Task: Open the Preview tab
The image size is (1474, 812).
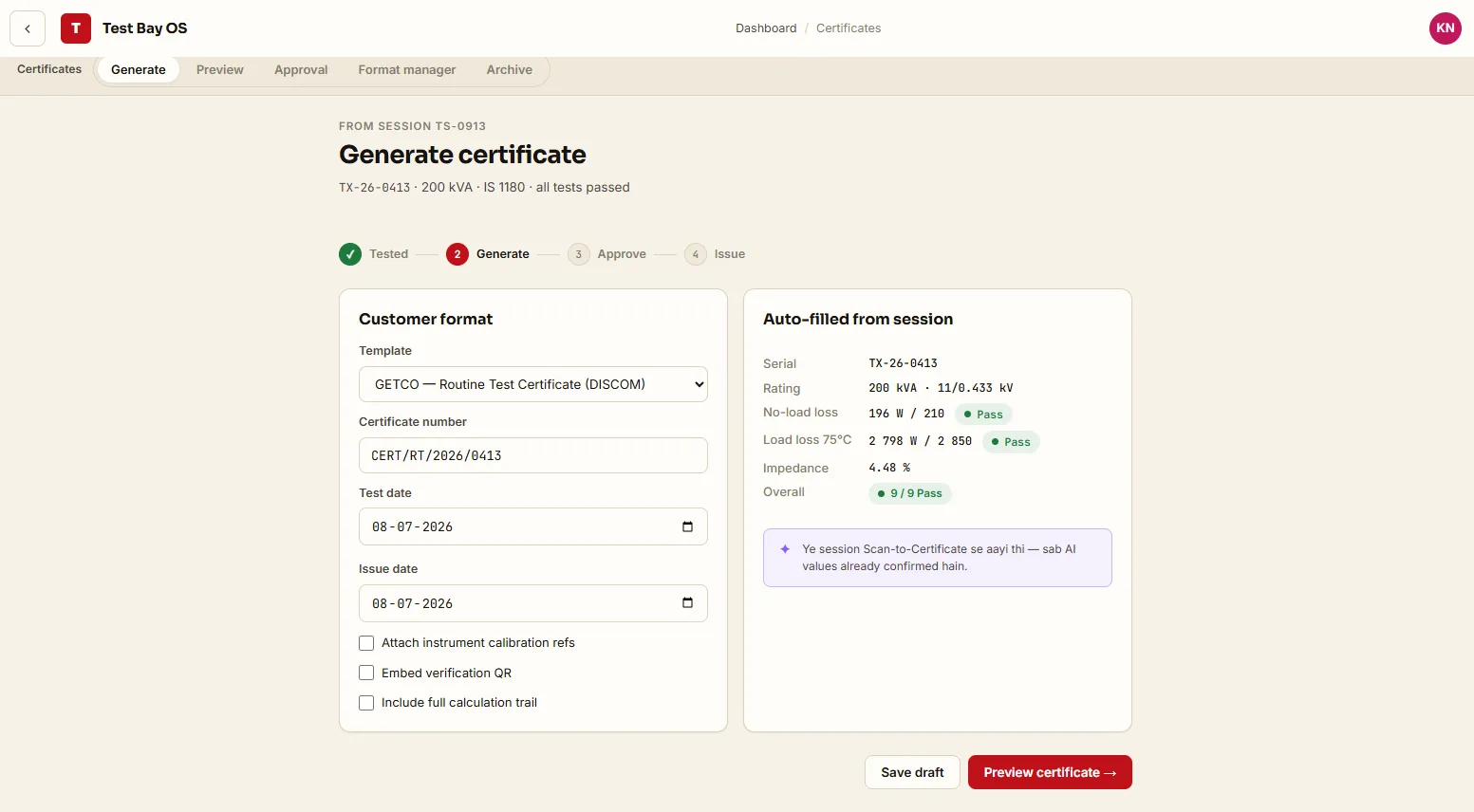Action: pos(220,70)
